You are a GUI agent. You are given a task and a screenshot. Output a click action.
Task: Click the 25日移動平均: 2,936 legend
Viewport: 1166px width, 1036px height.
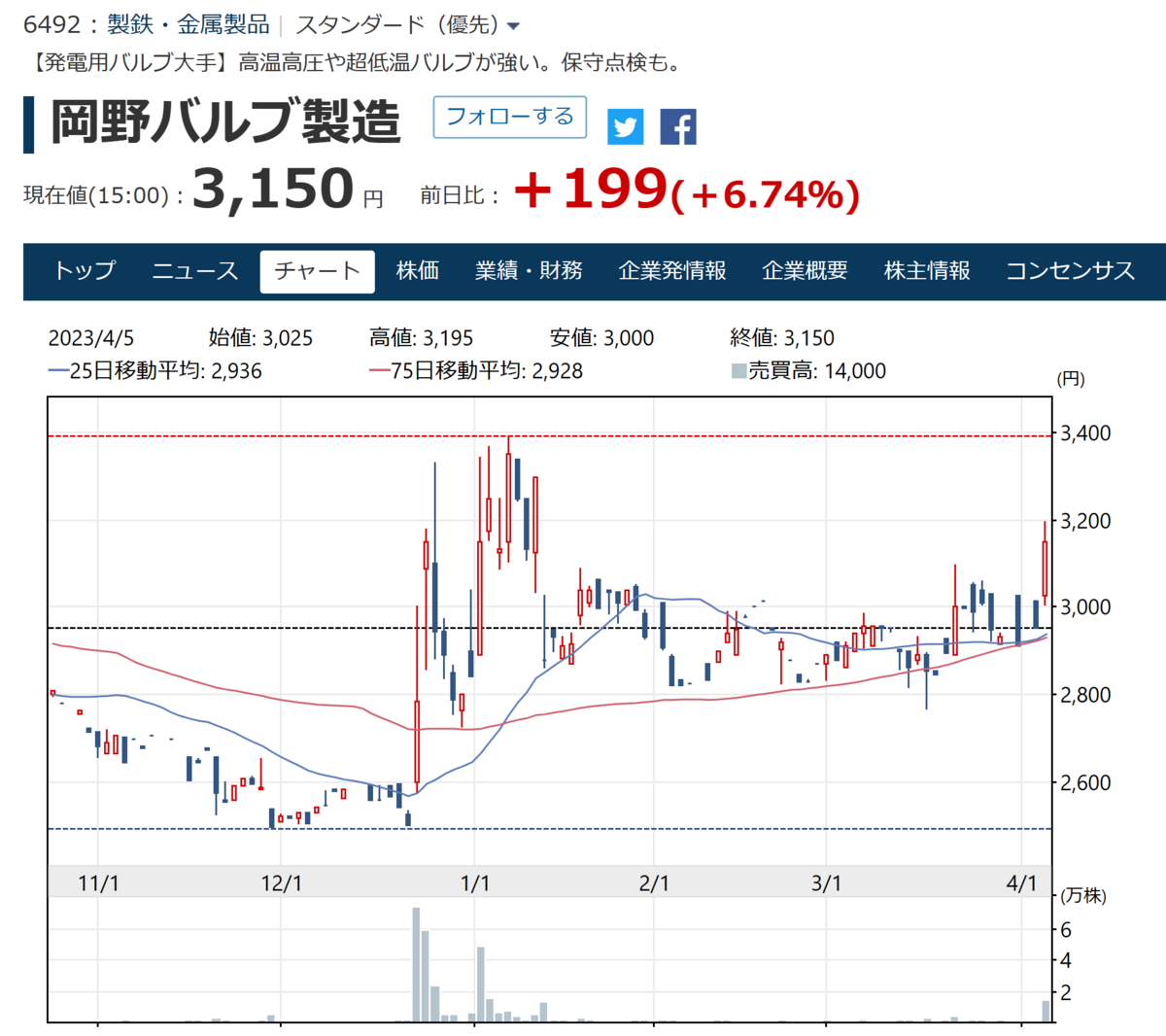pos(155,371)
